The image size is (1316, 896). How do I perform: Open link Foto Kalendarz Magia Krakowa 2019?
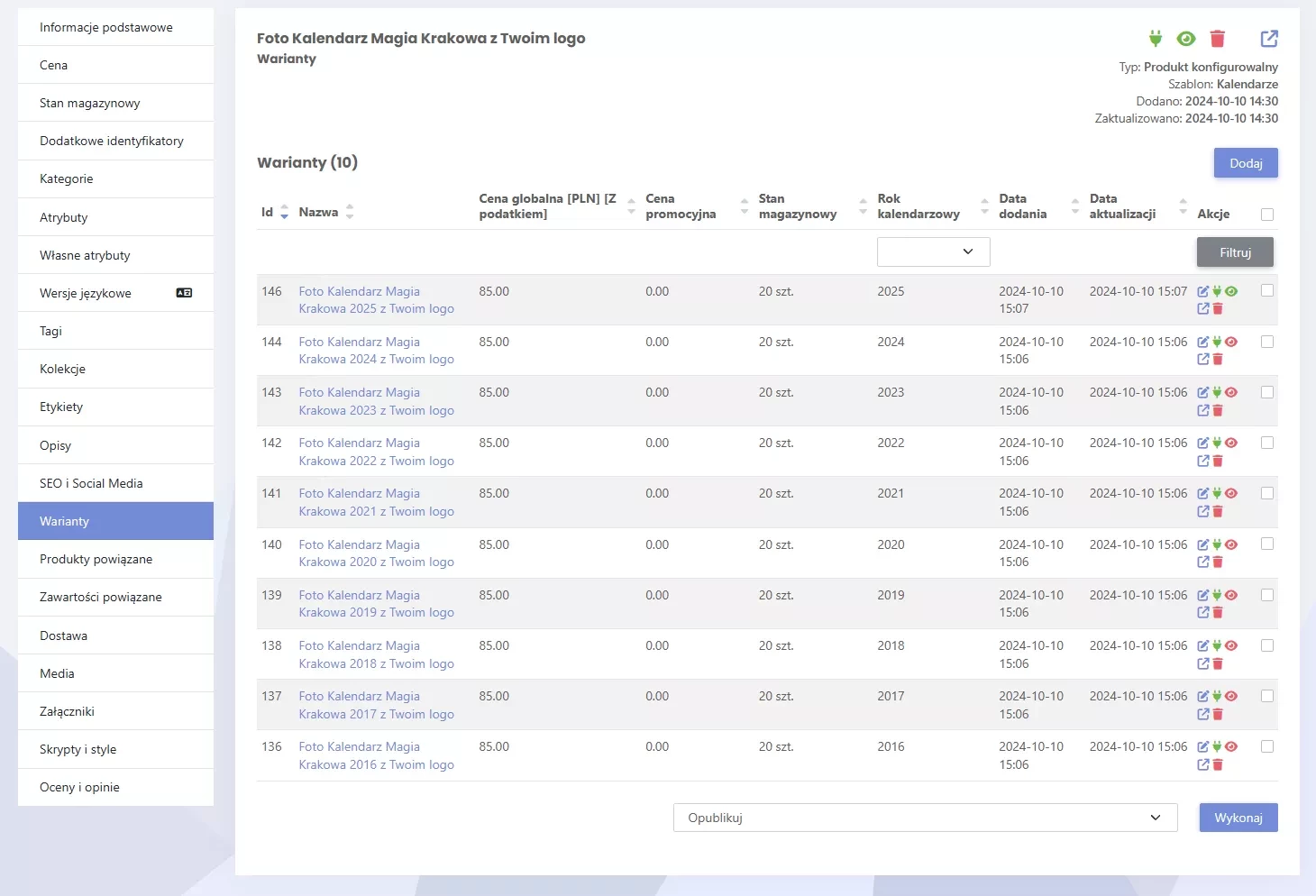coord(376,604)
